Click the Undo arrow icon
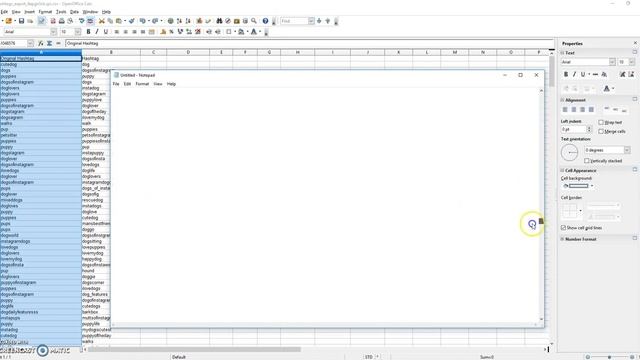 (x=142, y=21)
